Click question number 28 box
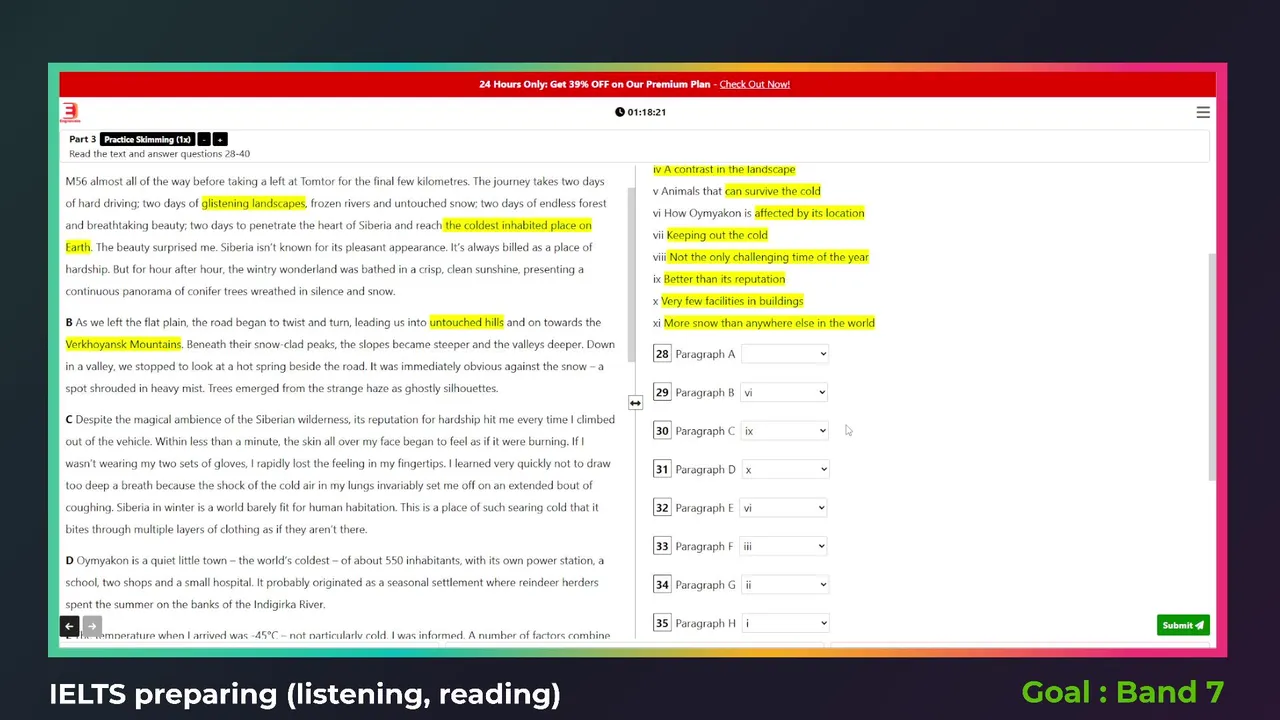The width and height of the screenshot is (1280, 720). (662, 354)
